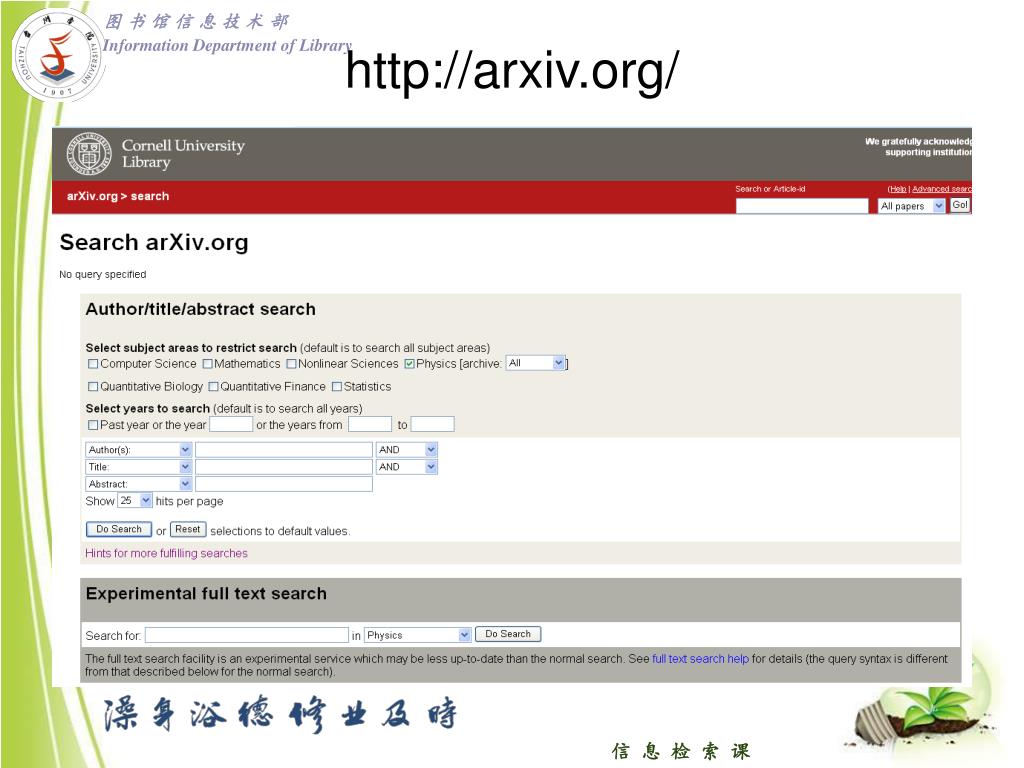Click Do Search in full text section
Image resolution: width=1024 pixels, height=768 pixels.
pos(508,633)
